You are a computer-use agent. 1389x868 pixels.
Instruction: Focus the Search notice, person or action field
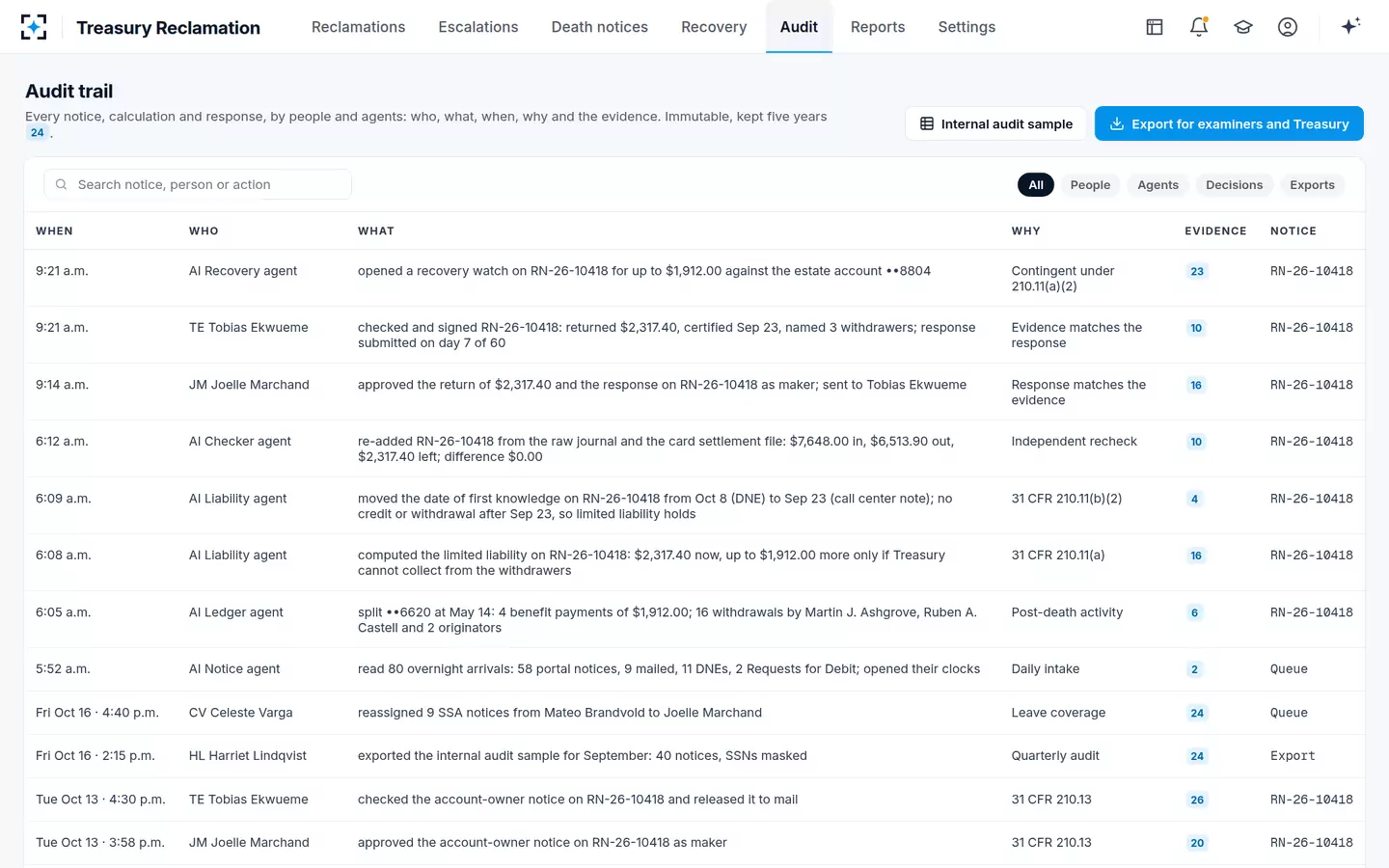(198, 184)
